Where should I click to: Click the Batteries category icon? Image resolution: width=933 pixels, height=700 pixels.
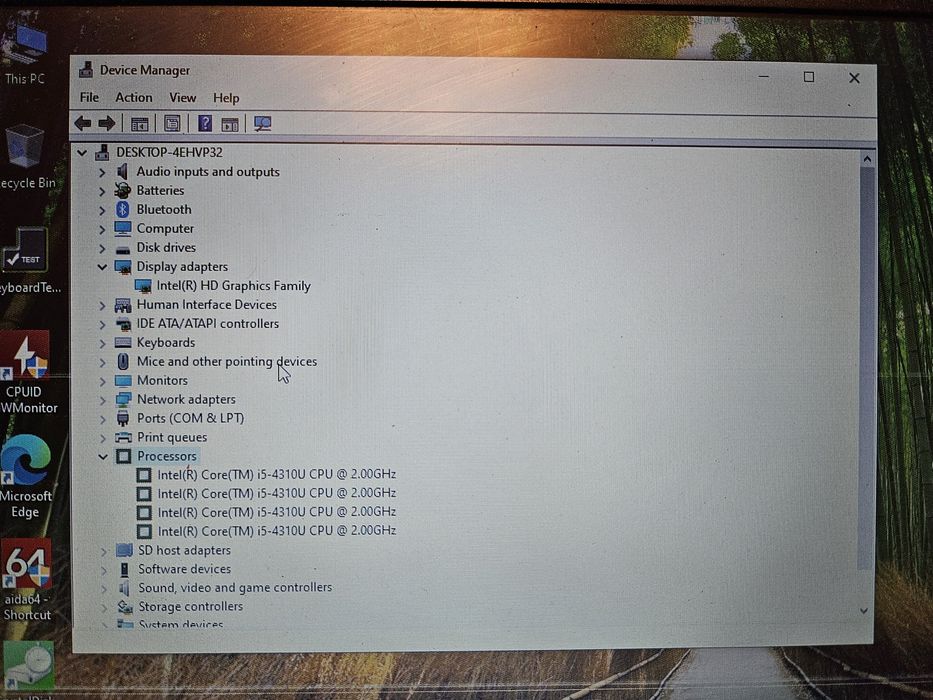[123, 190]
